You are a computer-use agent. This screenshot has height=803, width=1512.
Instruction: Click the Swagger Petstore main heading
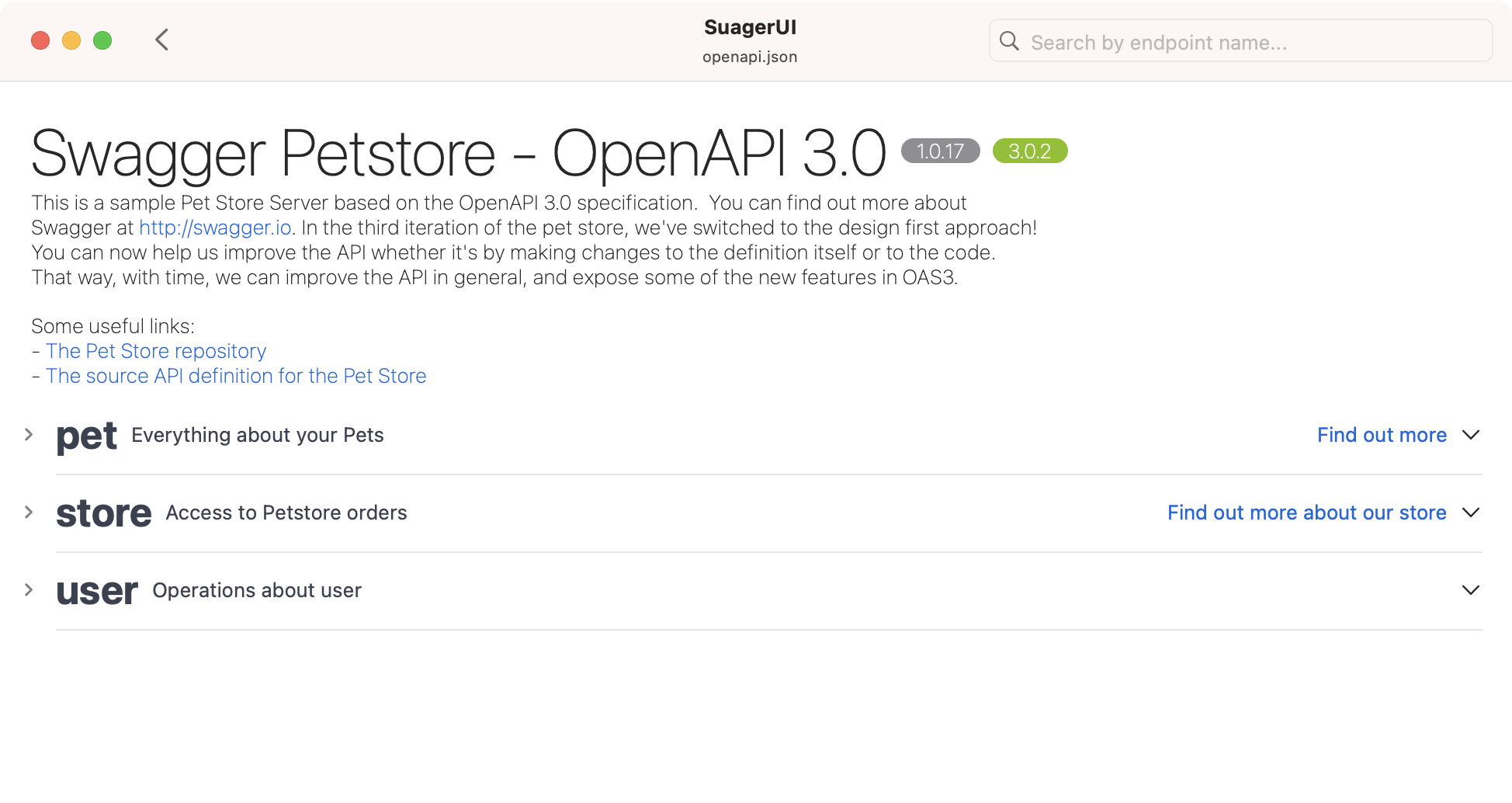(x=458, y=154)
